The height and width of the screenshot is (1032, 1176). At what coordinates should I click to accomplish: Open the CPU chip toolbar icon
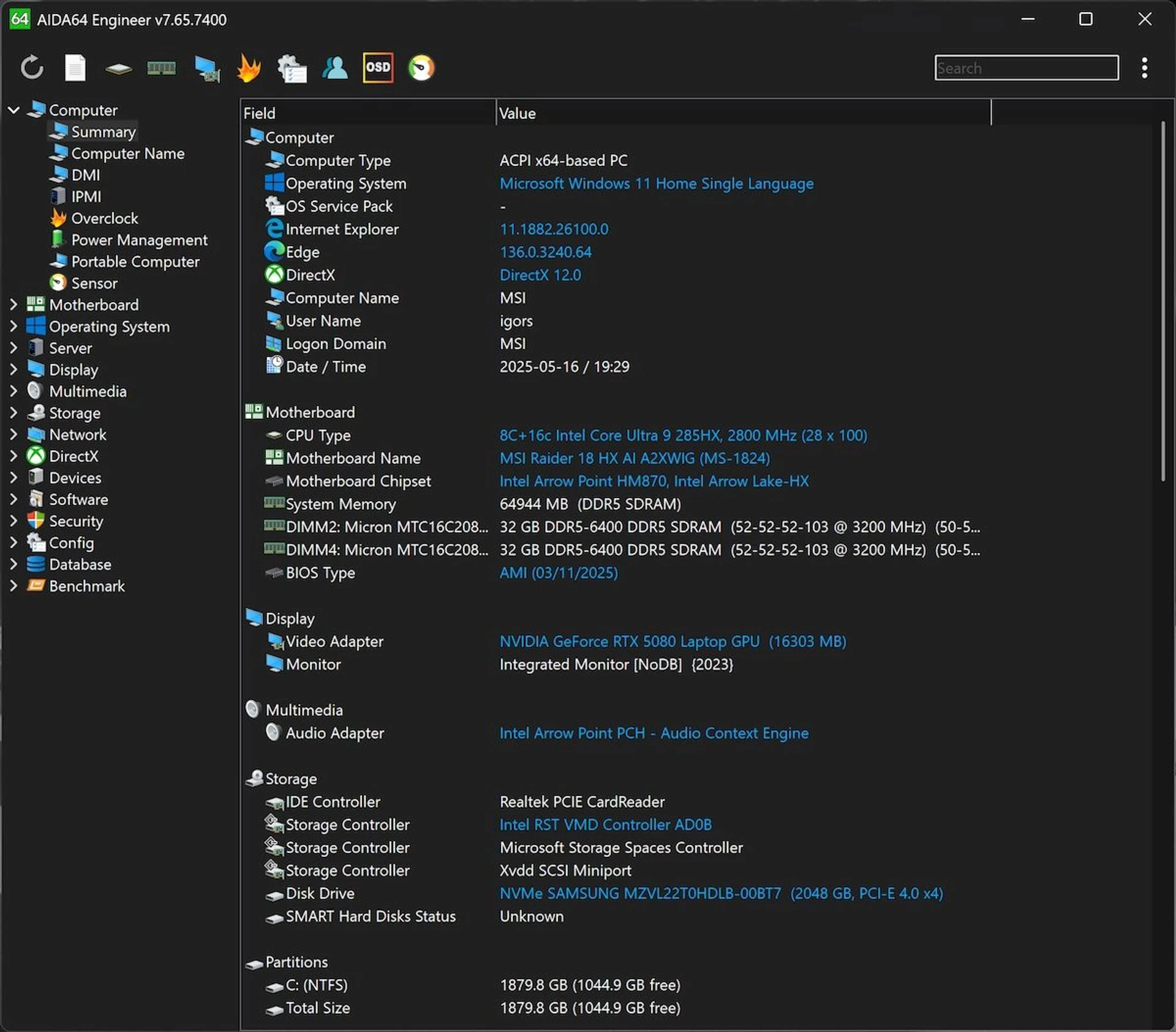click(118, 68)
